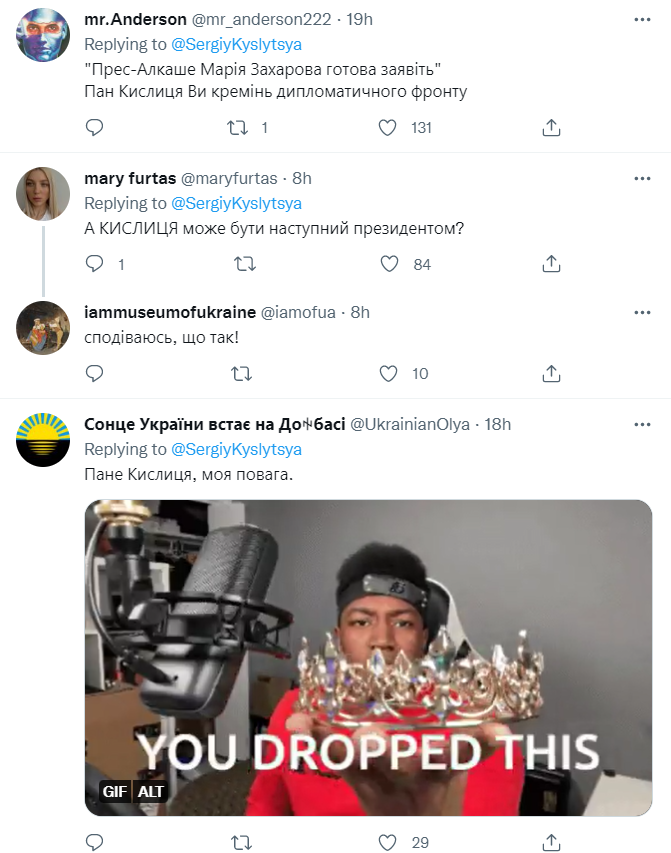Share iammuseumofukraine's reply
This screenshot has width=671, height=853.
(550, 373)
